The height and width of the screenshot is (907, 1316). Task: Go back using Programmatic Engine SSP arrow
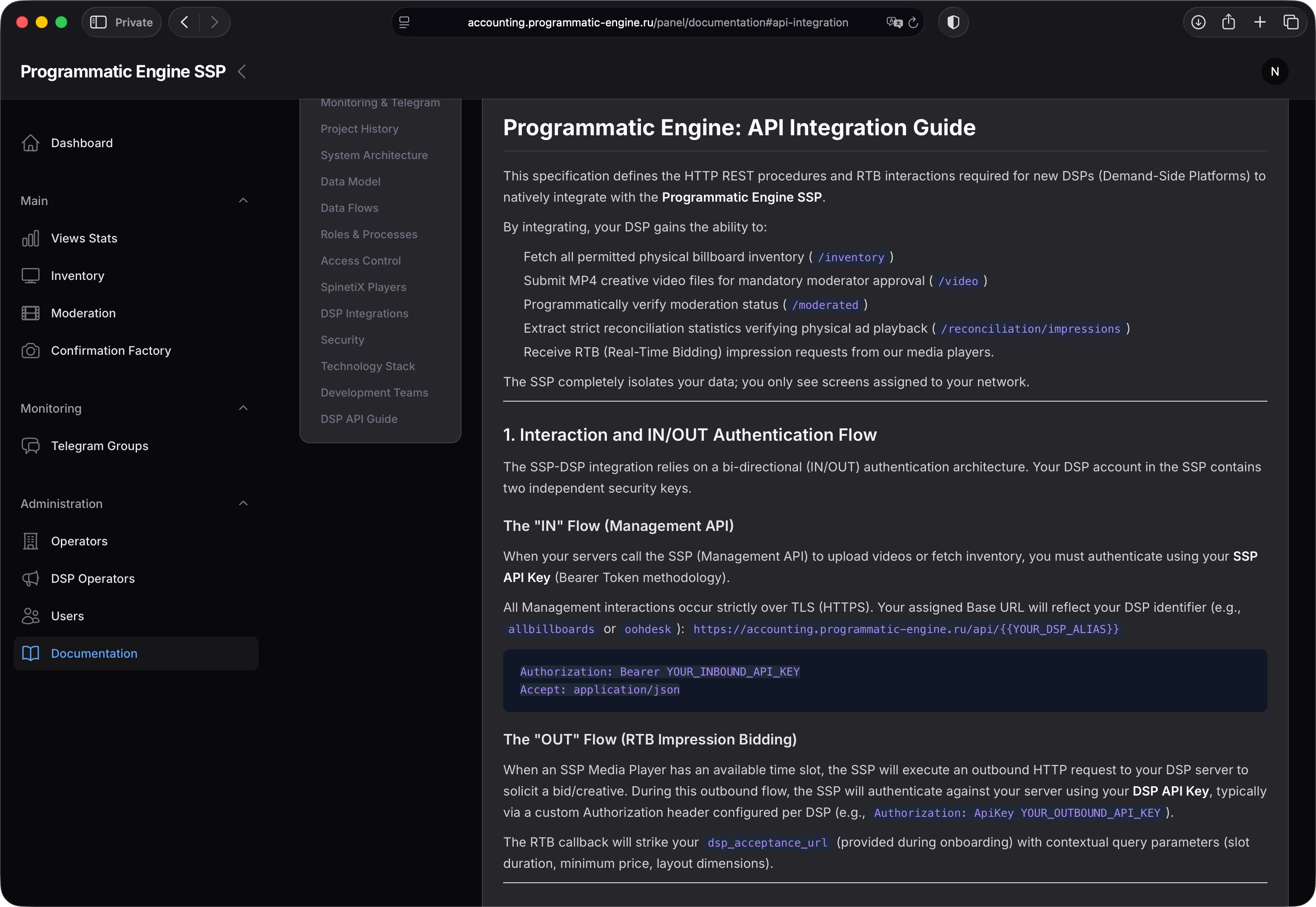click(242, 71)
